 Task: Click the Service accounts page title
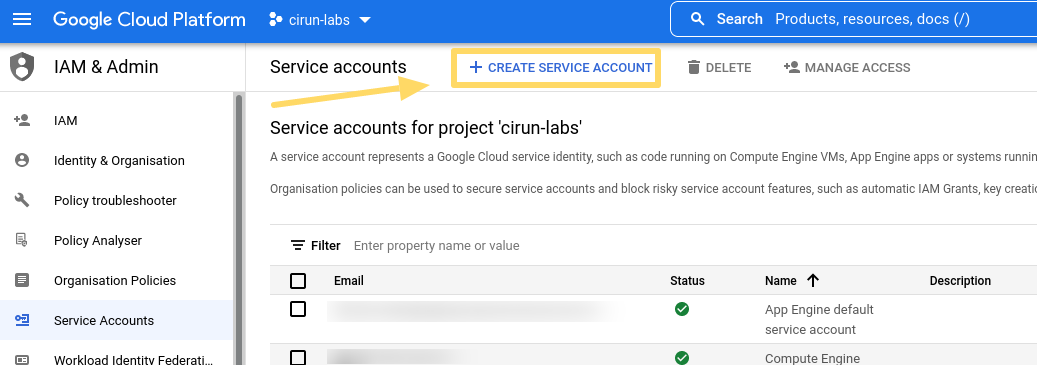click(338, 67)
